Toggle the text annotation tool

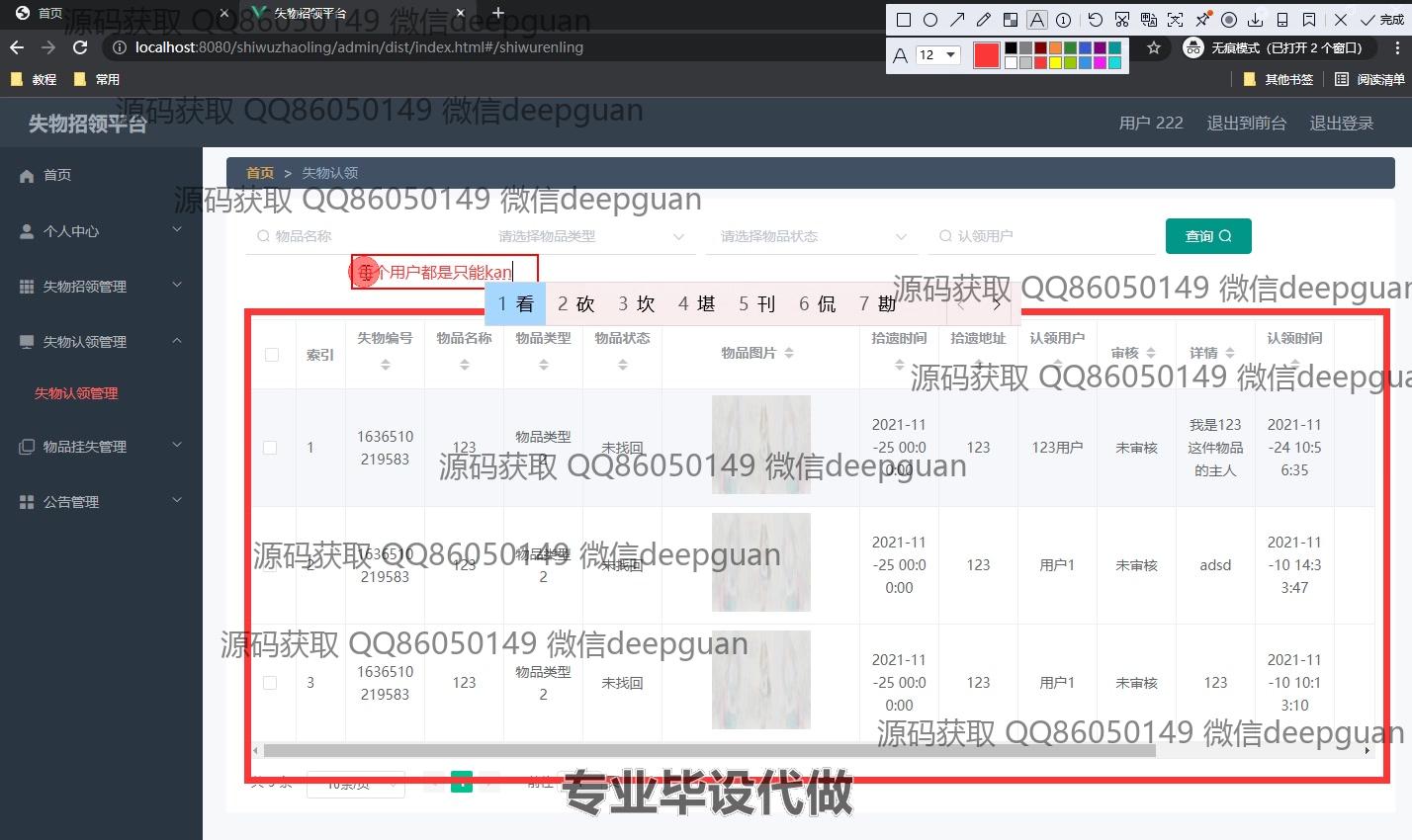coord(1036,20)
